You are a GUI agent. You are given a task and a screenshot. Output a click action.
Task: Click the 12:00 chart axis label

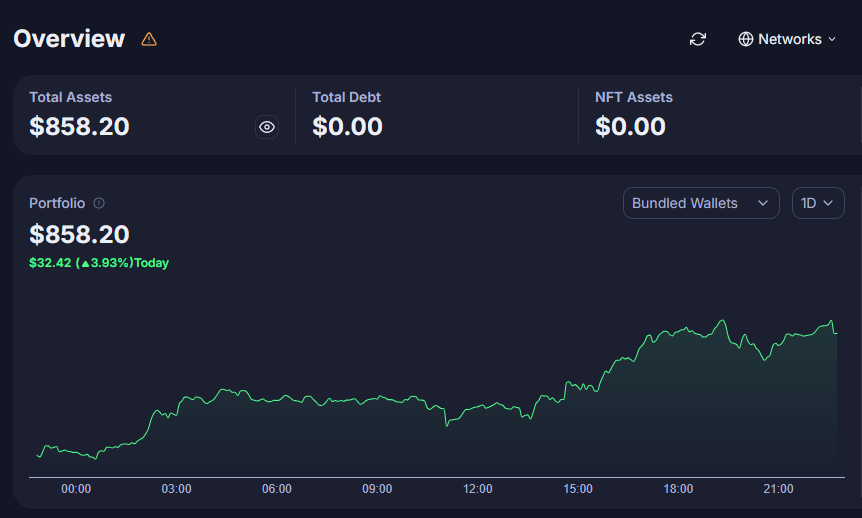click(478, 489)
